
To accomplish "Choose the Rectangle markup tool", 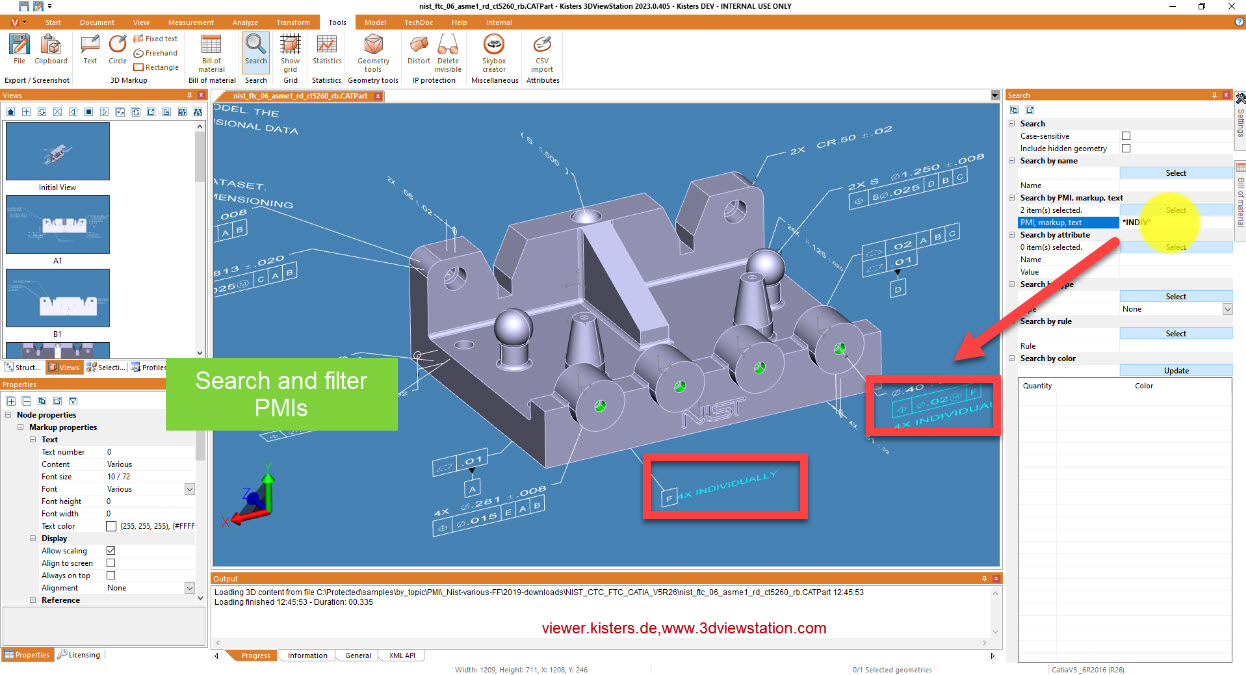I will [155, 67].
